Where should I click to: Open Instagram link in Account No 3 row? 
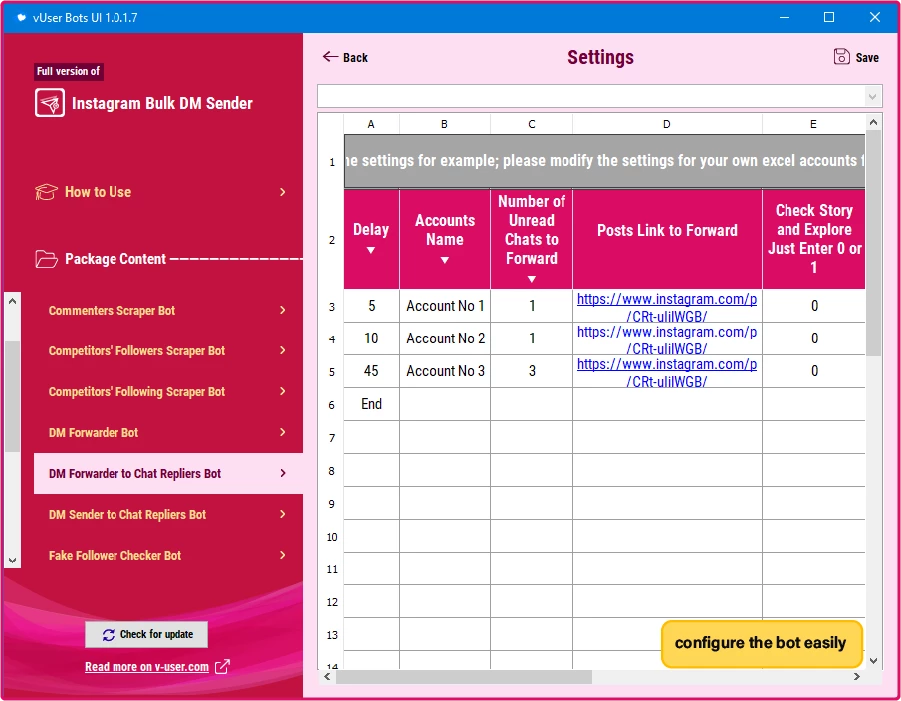(667, 372)
